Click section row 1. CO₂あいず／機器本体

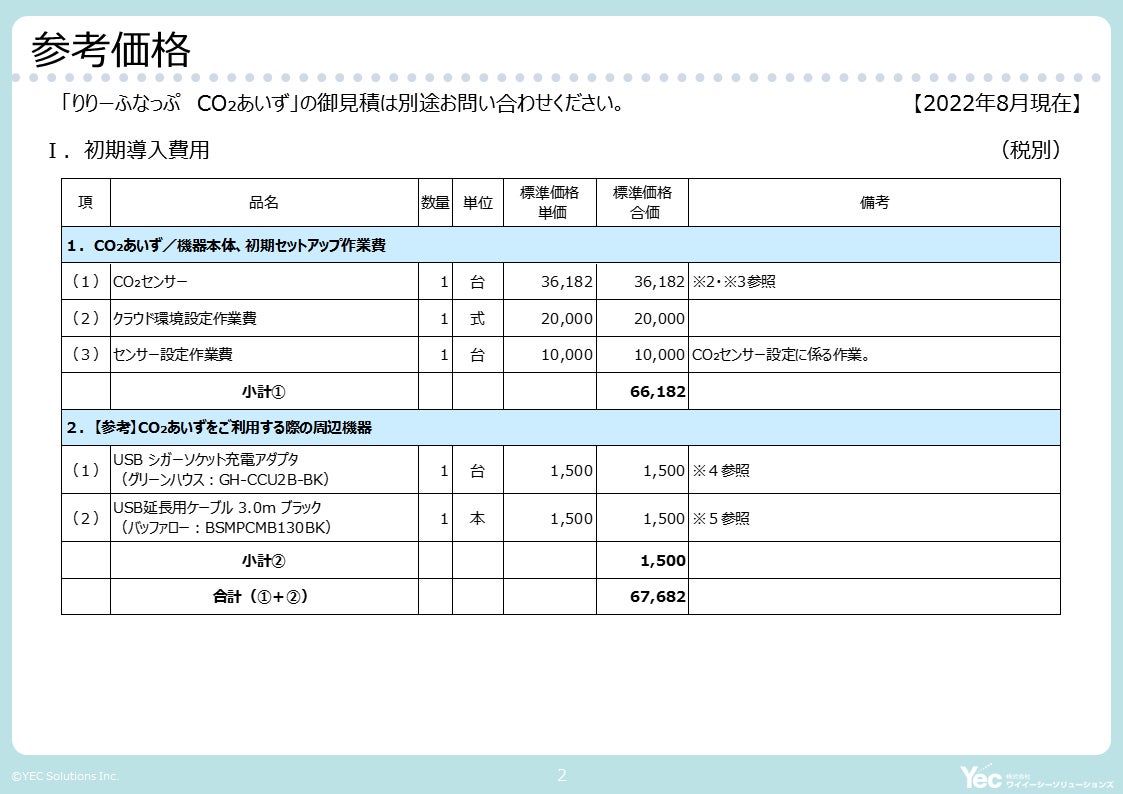coord(561,245)
